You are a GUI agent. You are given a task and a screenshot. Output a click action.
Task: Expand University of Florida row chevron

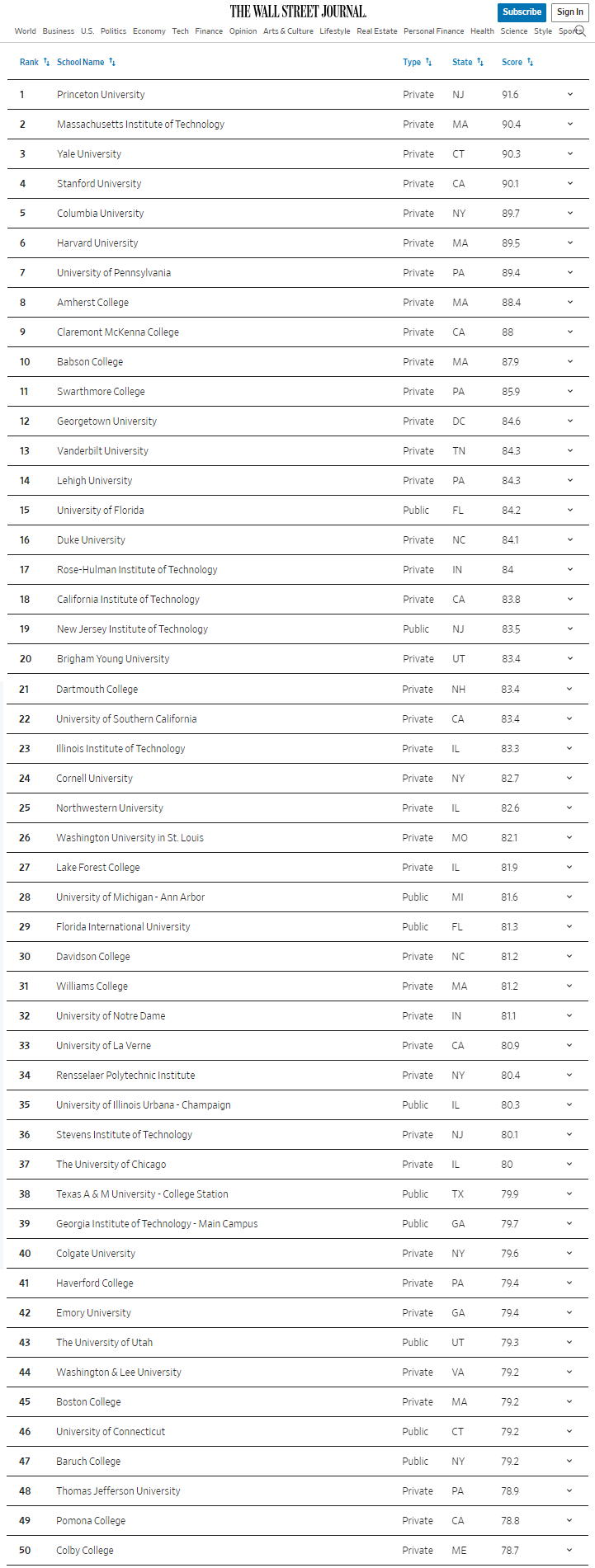click(569, 511)
